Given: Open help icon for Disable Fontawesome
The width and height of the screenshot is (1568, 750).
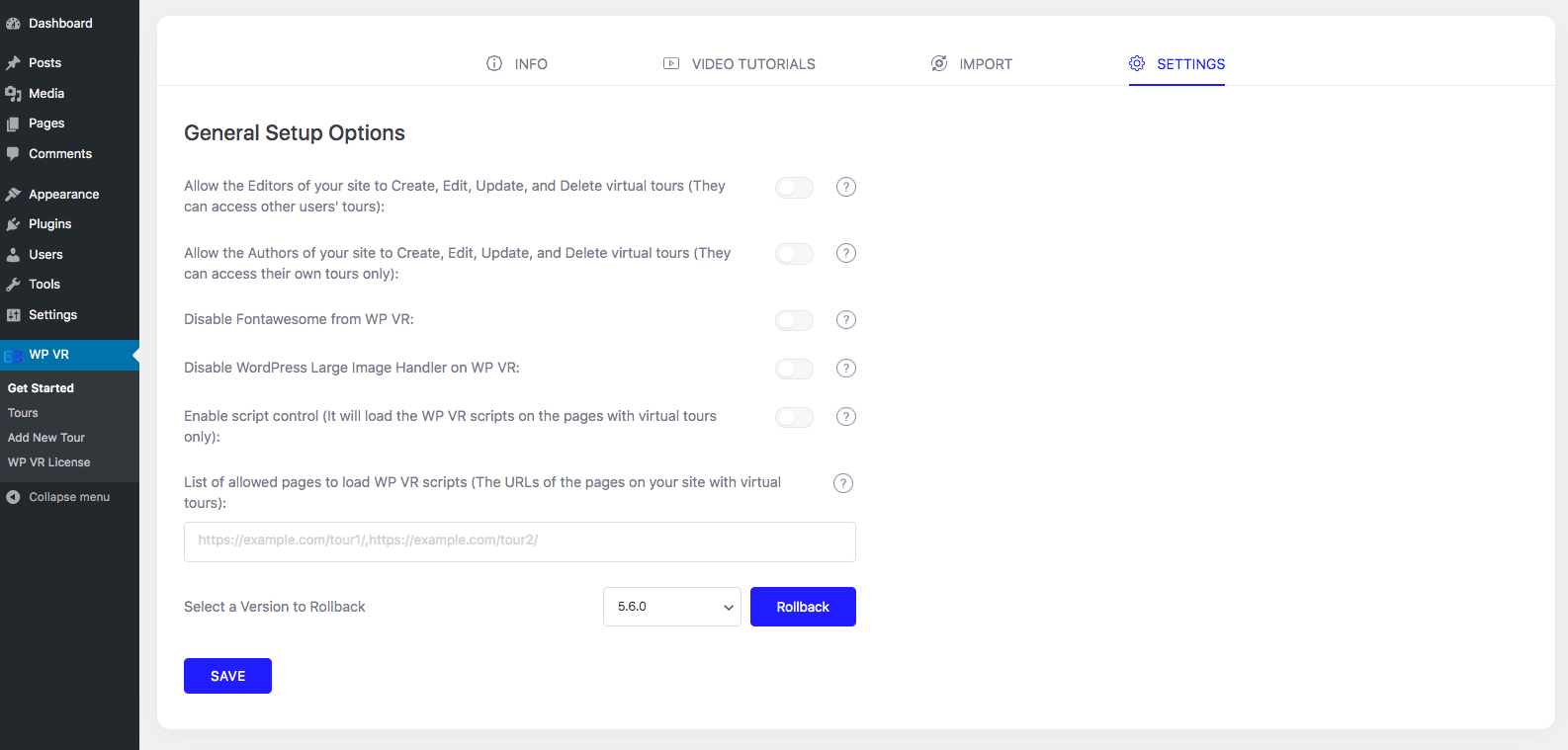Looking at the screenshot, I should 846,320.
